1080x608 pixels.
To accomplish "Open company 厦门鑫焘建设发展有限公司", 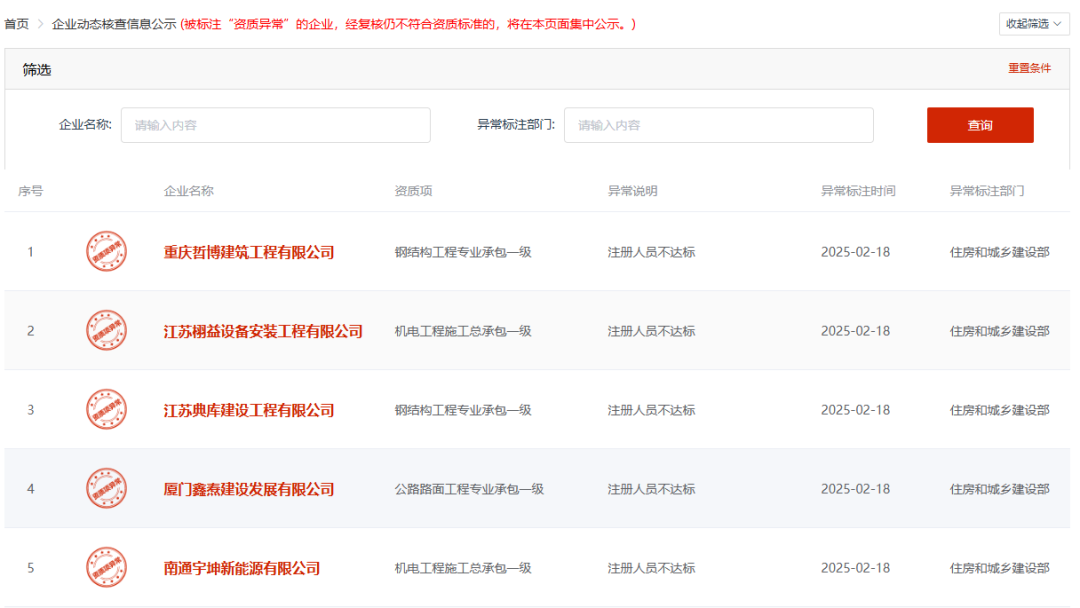I will tap(249, 489).
